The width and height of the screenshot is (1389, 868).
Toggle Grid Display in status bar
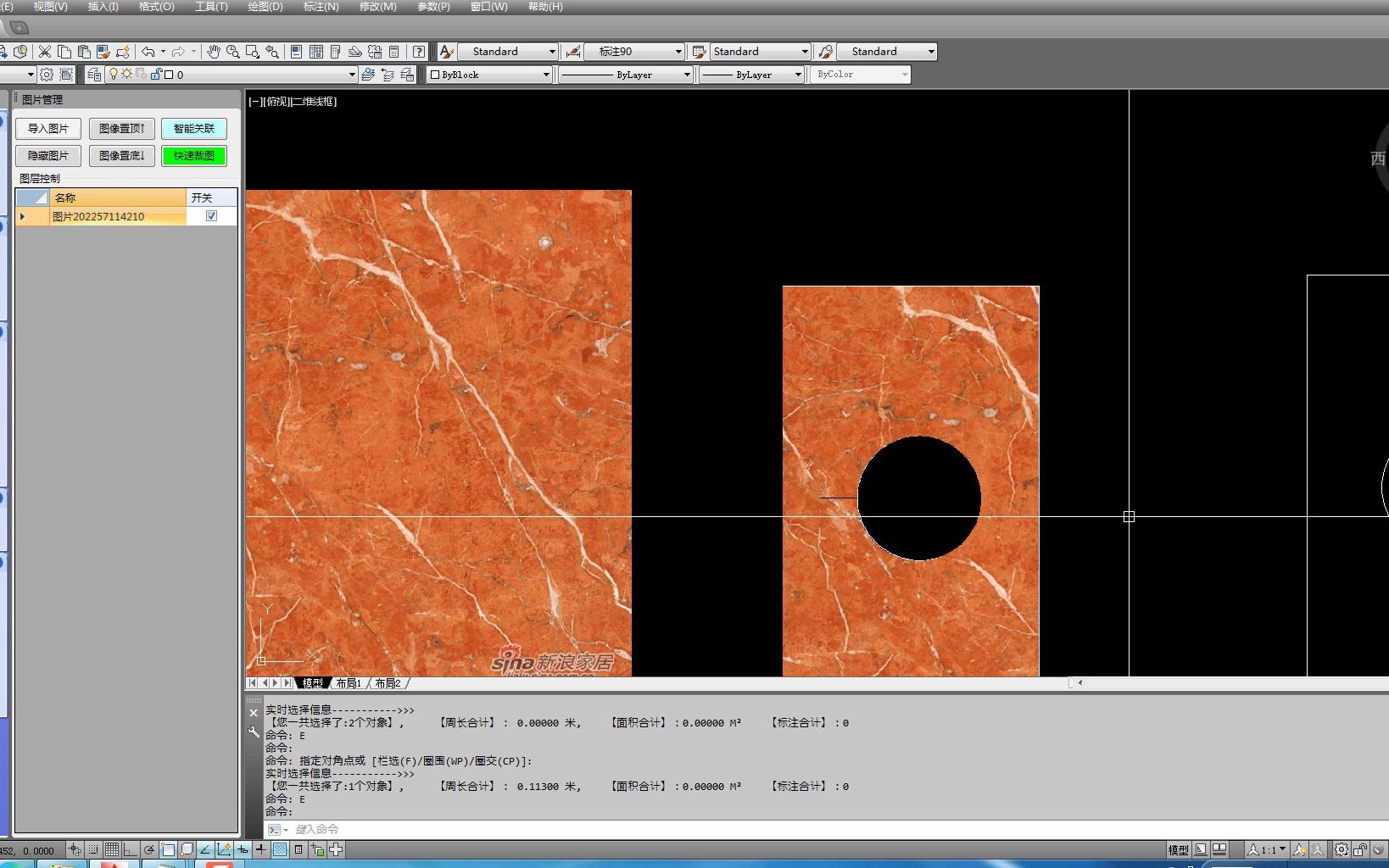(112, 849)
